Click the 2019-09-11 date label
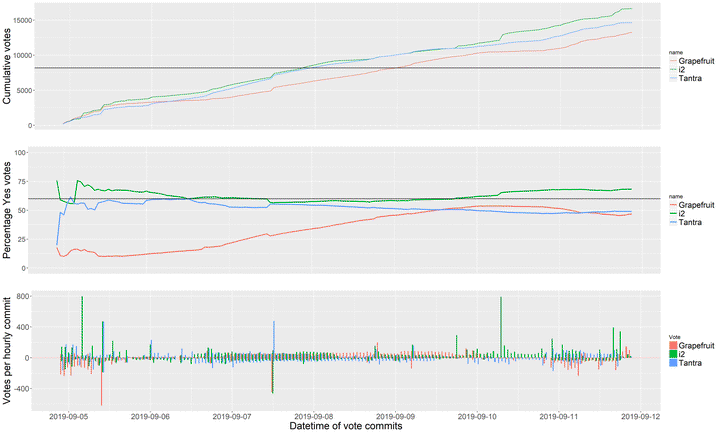 559,416
